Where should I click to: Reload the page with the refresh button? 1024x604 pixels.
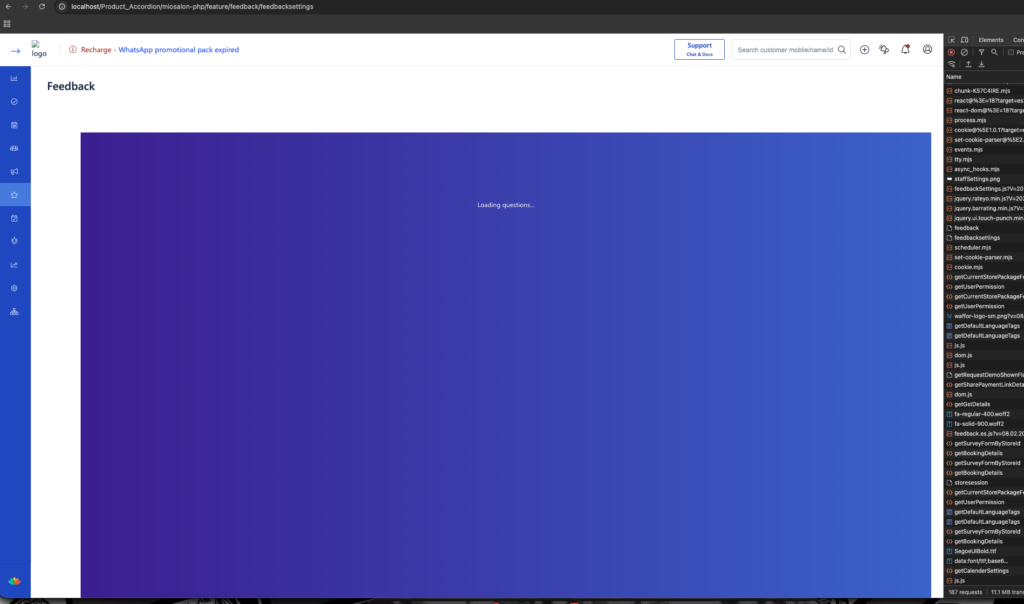click(42, 7)
